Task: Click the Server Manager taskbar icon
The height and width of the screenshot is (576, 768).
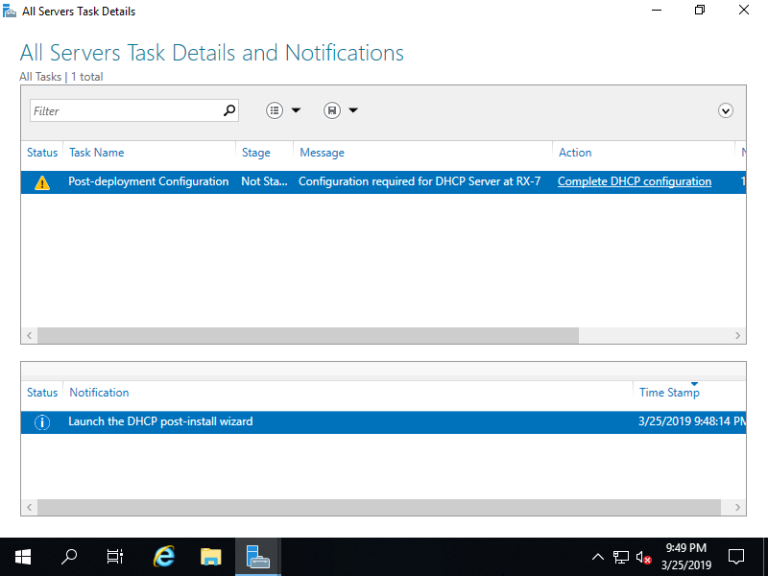Action: (258, 556)
